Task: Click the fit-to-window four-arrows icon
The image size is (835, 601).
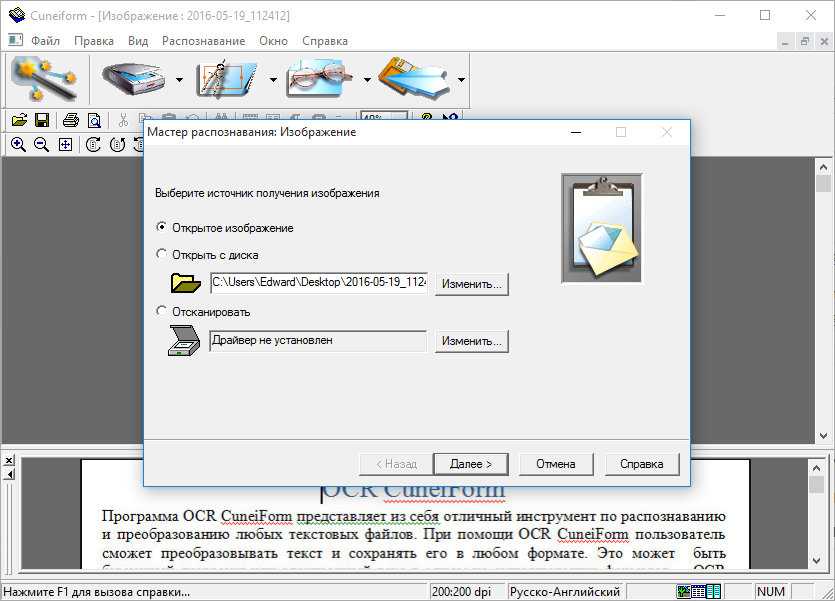Action: [66, 144]
